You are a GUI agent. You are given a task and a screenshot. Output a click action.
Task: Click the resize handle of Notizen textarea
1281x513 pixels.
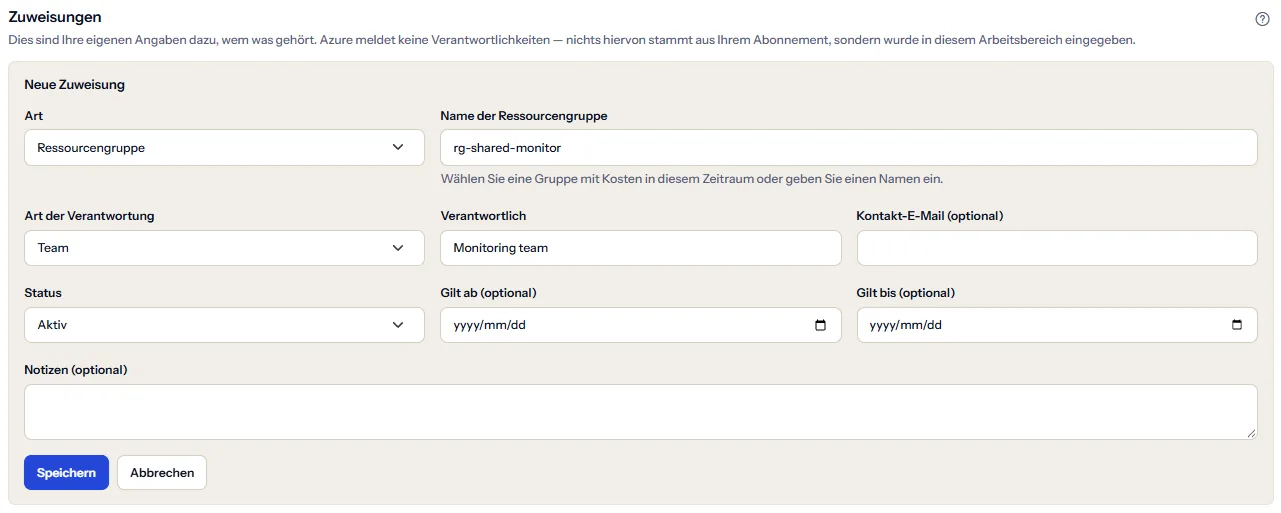click(x=1251, y=433)
